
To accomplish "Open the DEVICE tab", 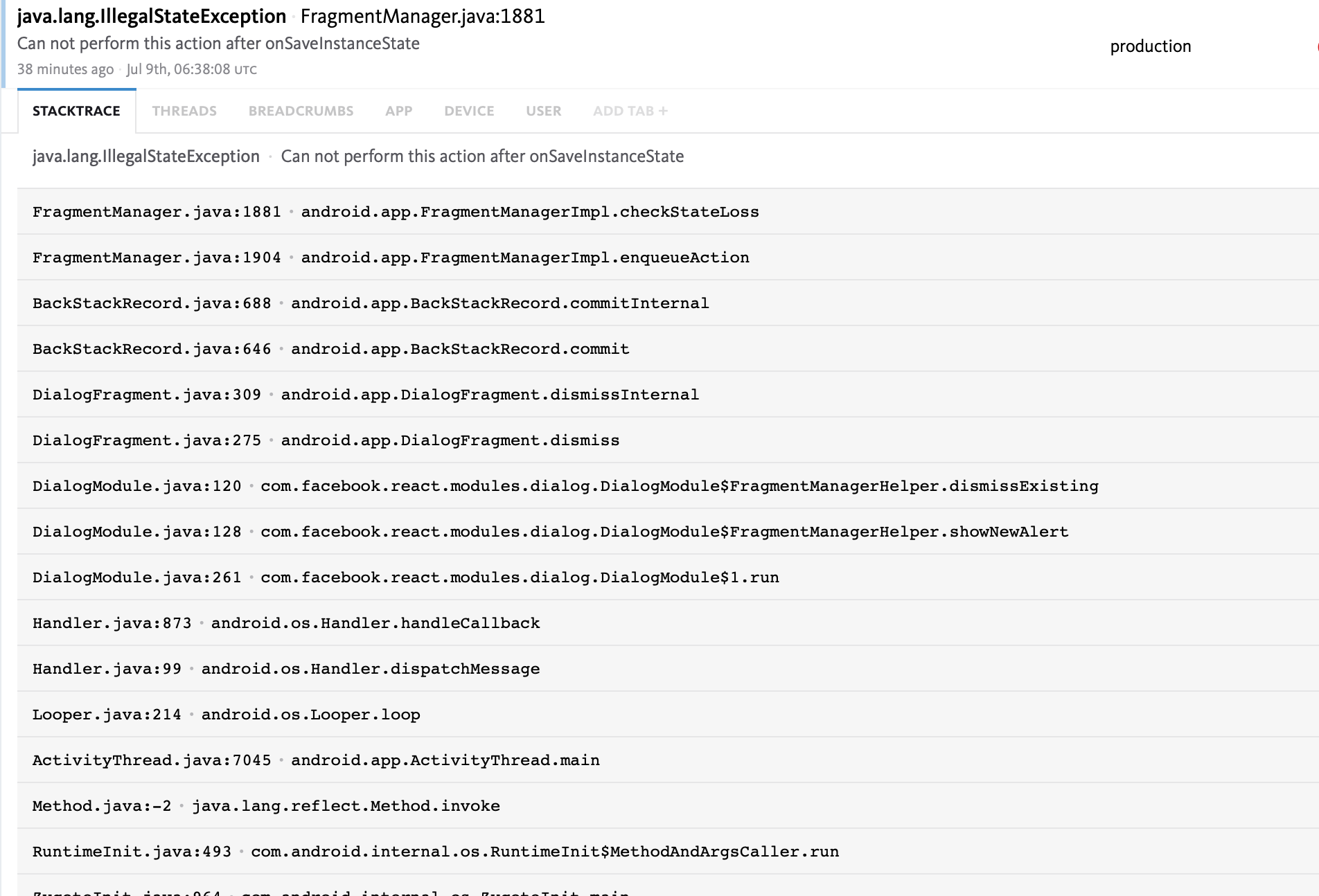I will (x=468, y=111).
